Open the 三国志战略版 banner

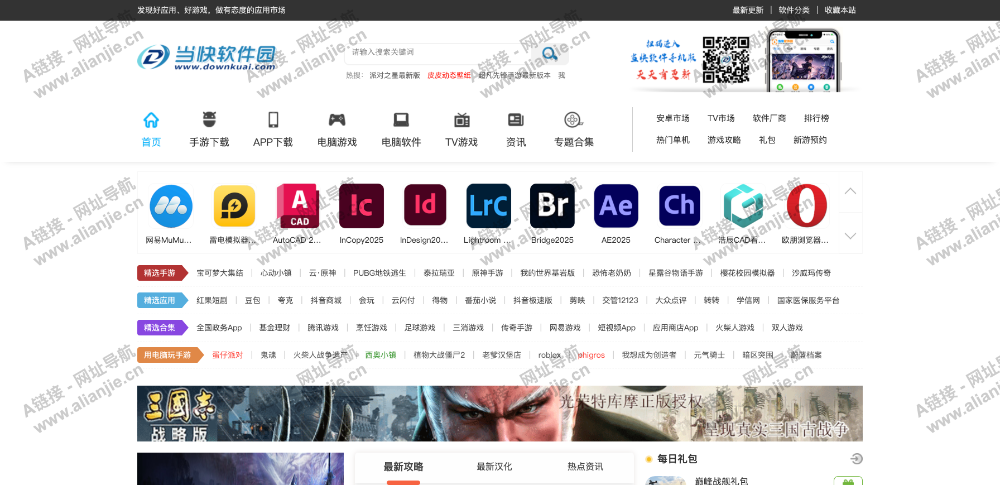pos(499,414)
